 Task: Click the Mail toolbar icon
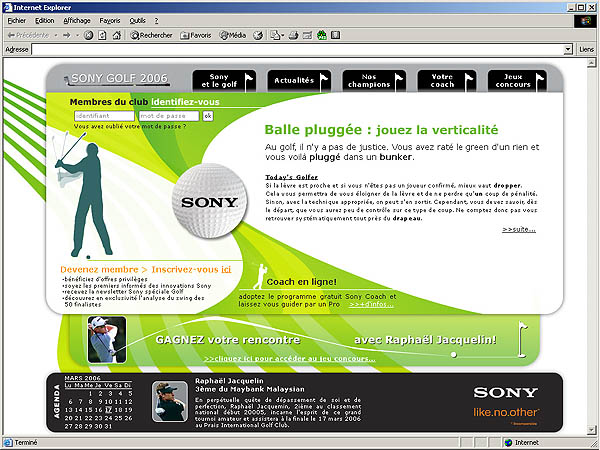[275, 35]
